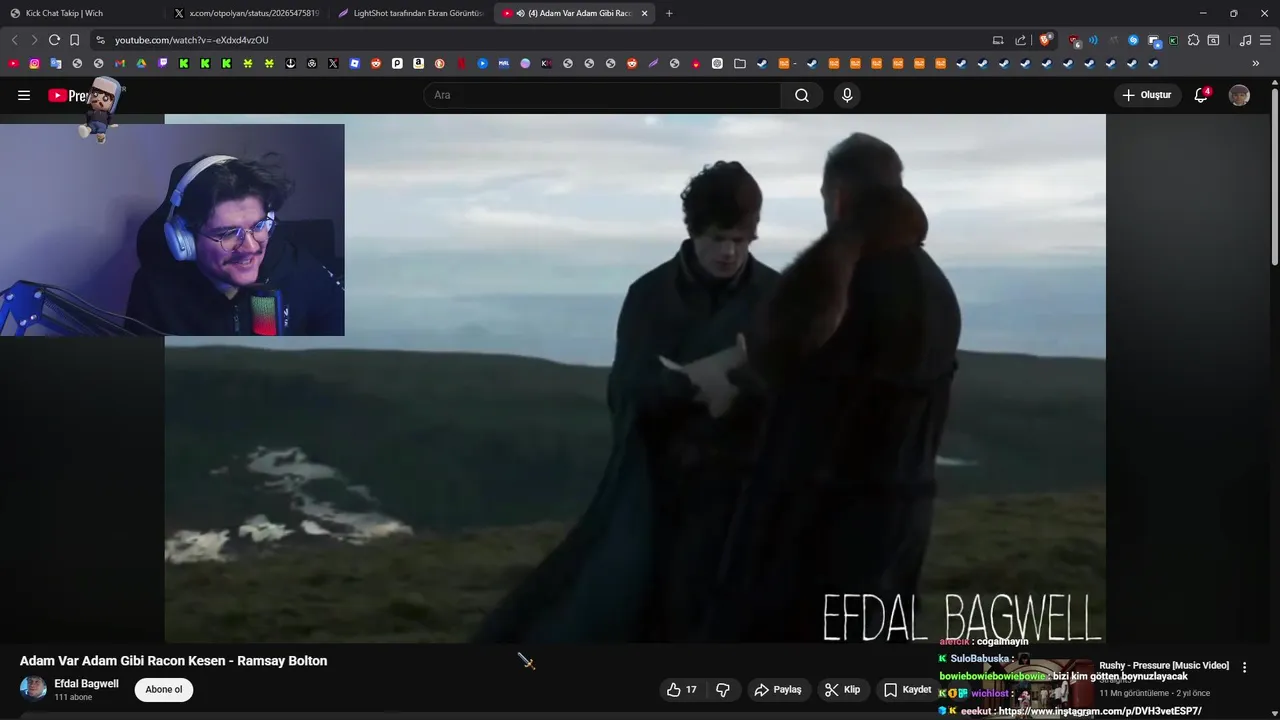Click the video title Adam Var Adam Gibi
Image resolution: width=1280 pixels, height=720 pixels.
(x=173, y=661)
